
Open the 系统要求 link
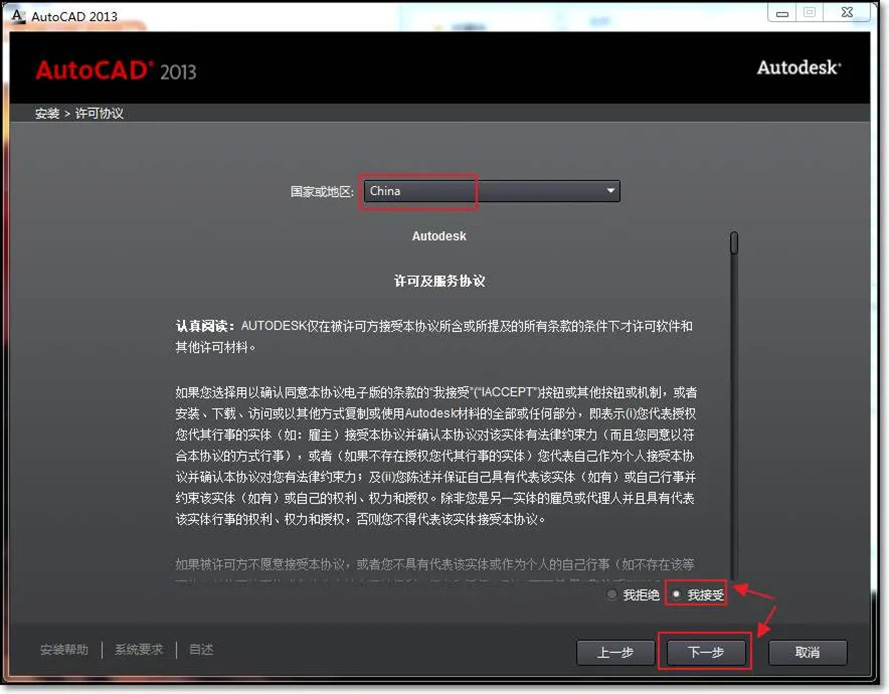click(139, 650)
